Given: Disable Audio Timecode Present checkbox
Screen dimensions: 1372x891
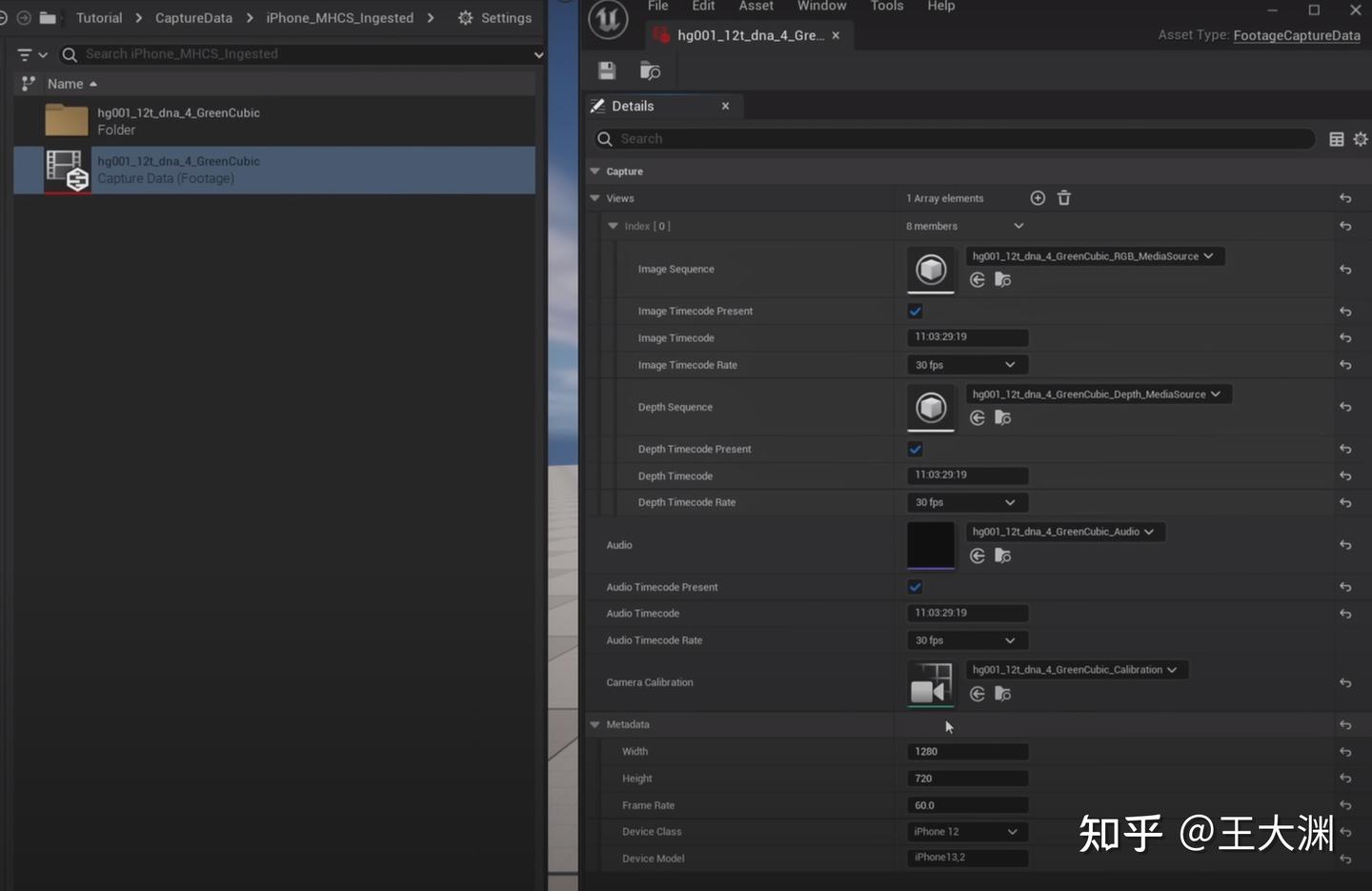Looking at the screenshot, I should tap(915, 587).
